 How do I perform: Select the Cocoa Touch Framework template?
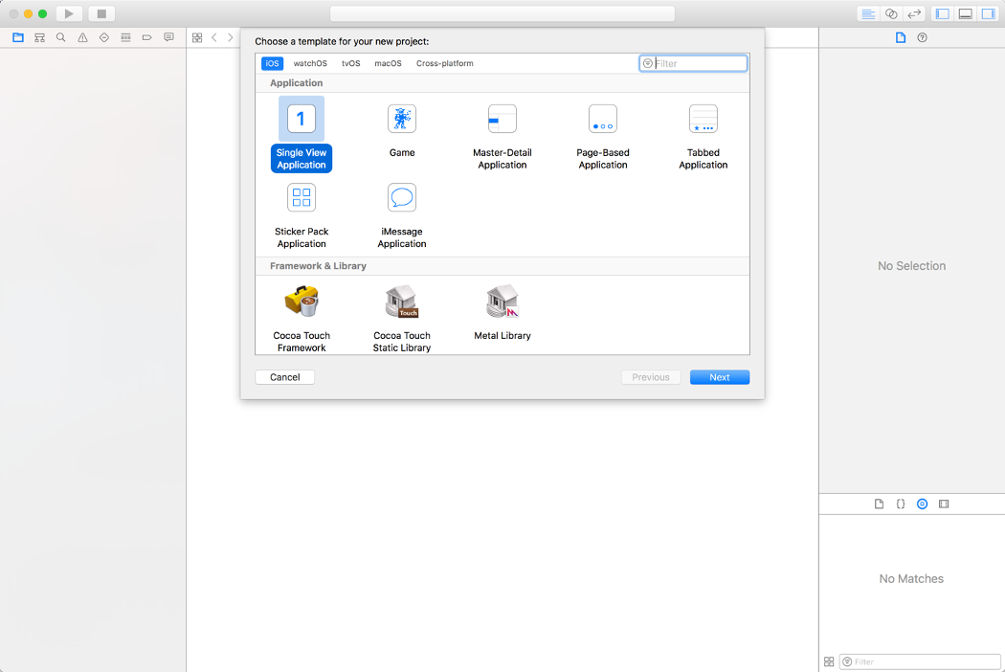click(x=301, y=319)
